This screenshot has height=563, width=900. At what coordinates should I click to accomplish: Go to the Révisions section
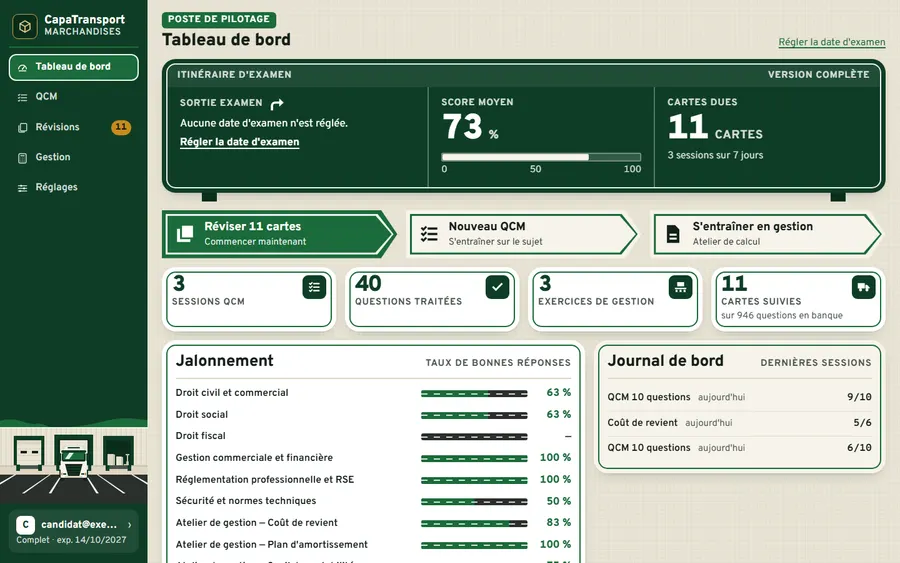(x=73, y=127)
